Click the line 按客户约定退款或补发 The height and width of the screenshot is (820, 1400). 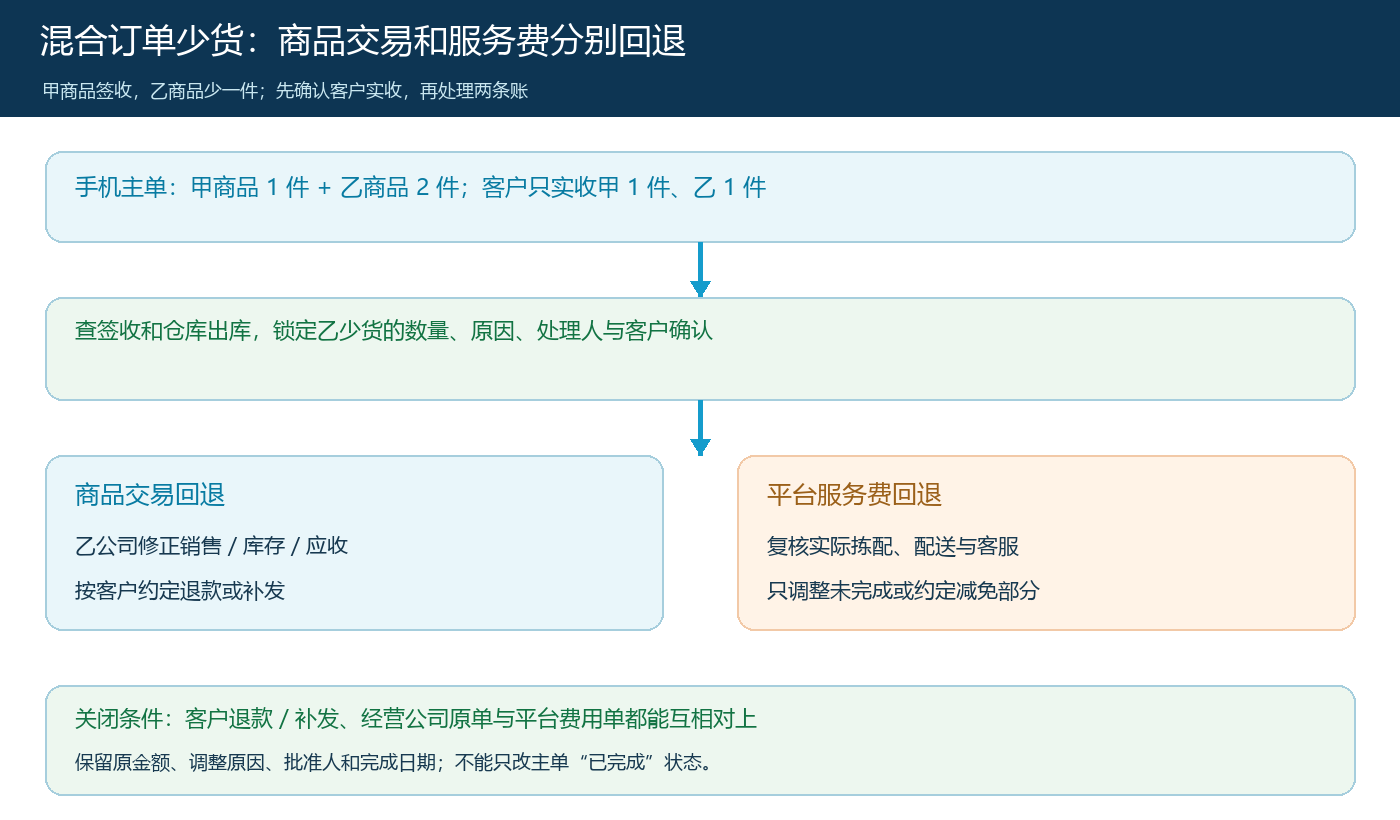(x=180, y=590)
